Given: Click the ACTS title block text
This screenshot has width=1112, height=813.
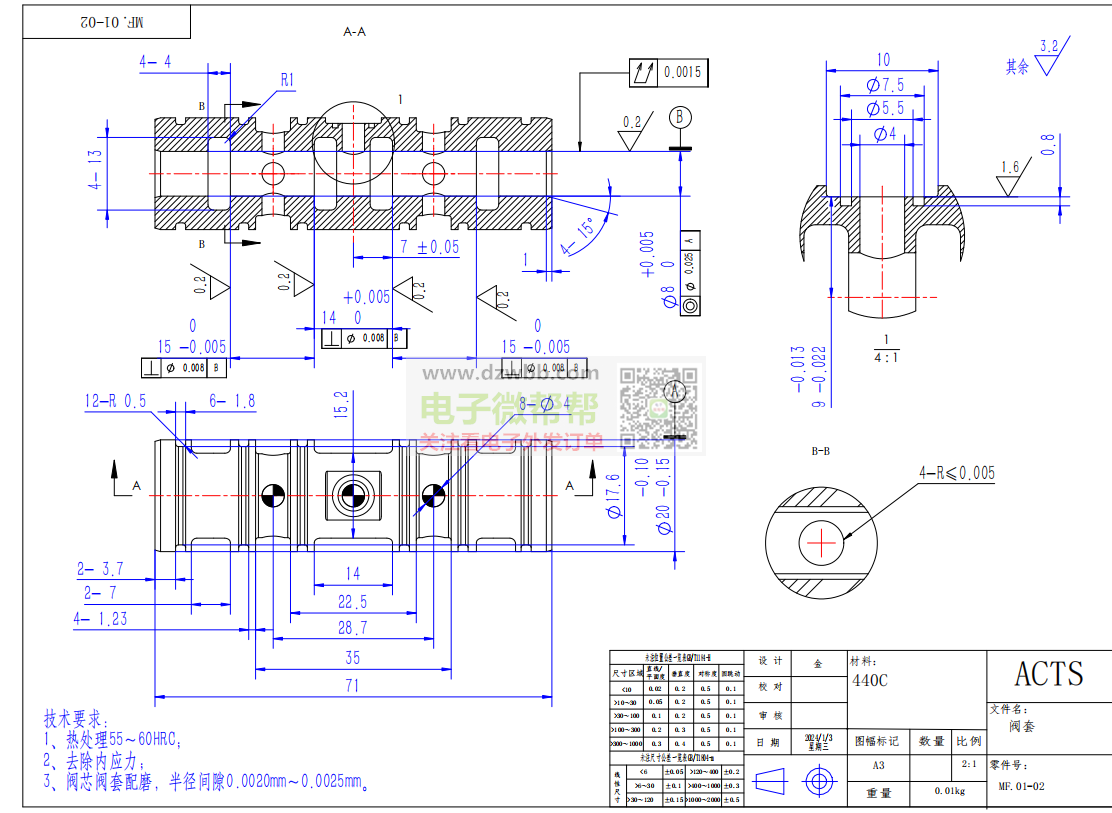Looking at the screenshot, I should click(1048, 674).
